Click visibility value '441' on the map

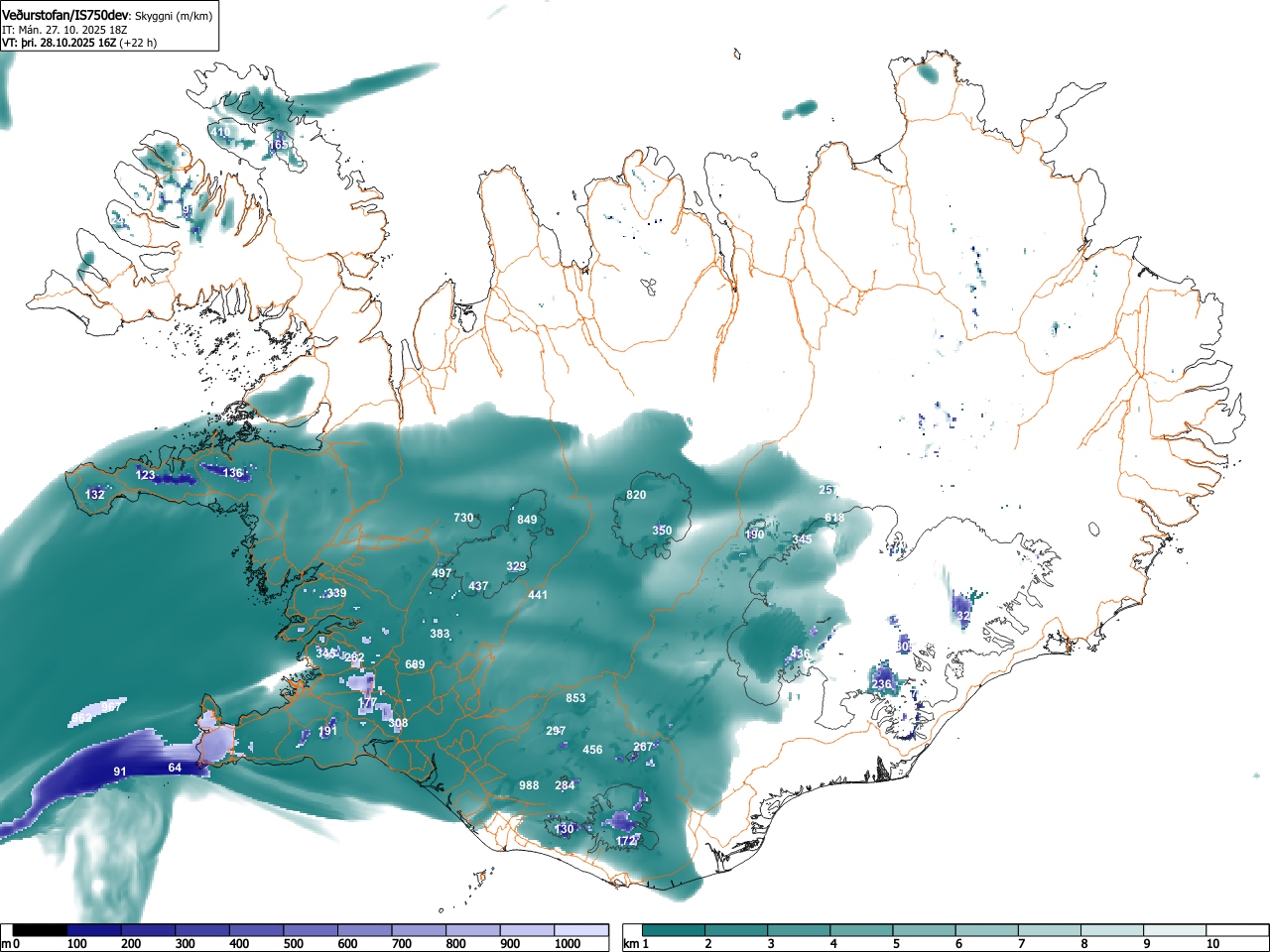pyautogui.click(x=538, y=595)
